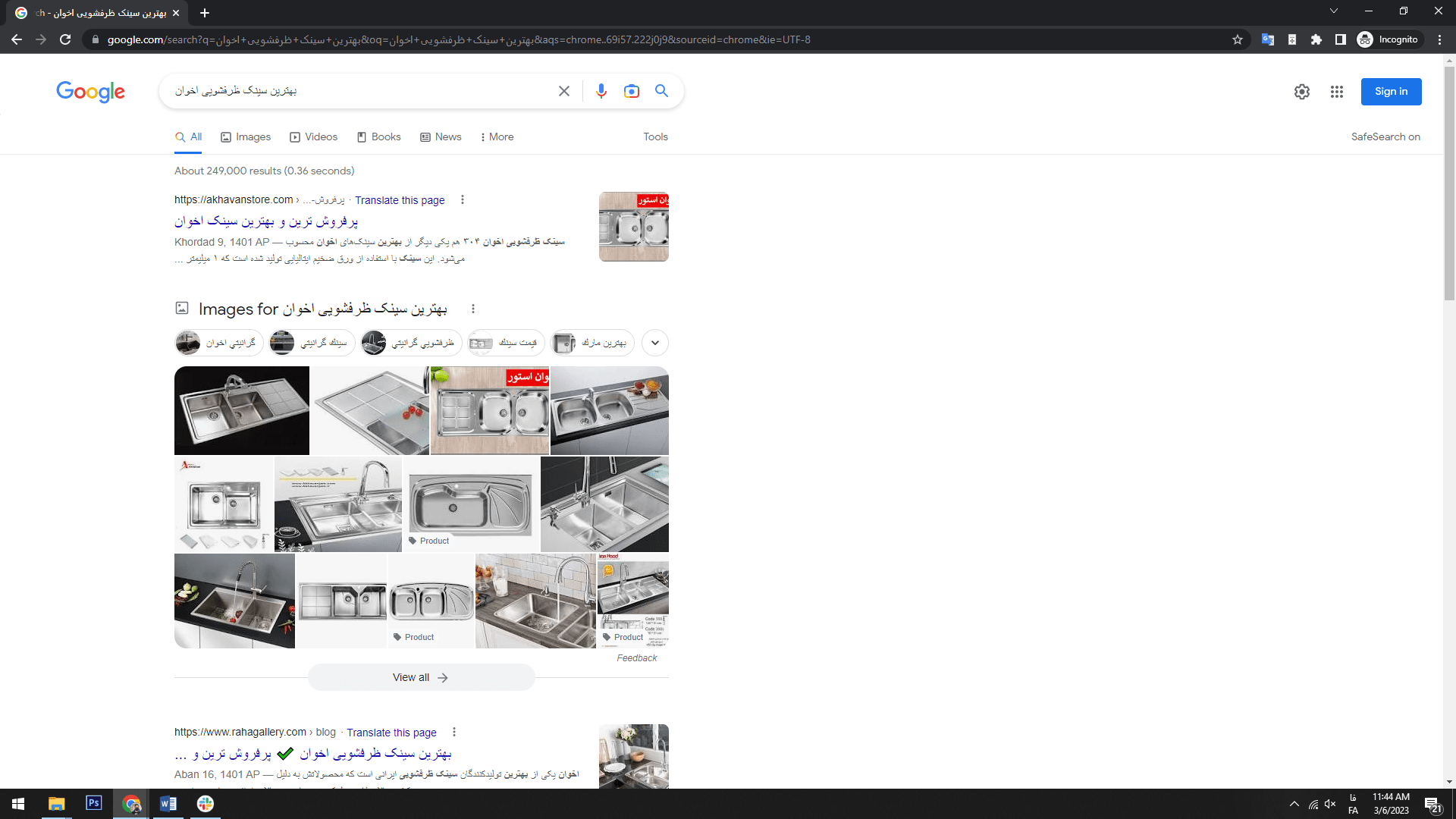Open akhavanstore result thumbnail image
This screenshot has width=1456, height=819.
[x=634, y=227]
